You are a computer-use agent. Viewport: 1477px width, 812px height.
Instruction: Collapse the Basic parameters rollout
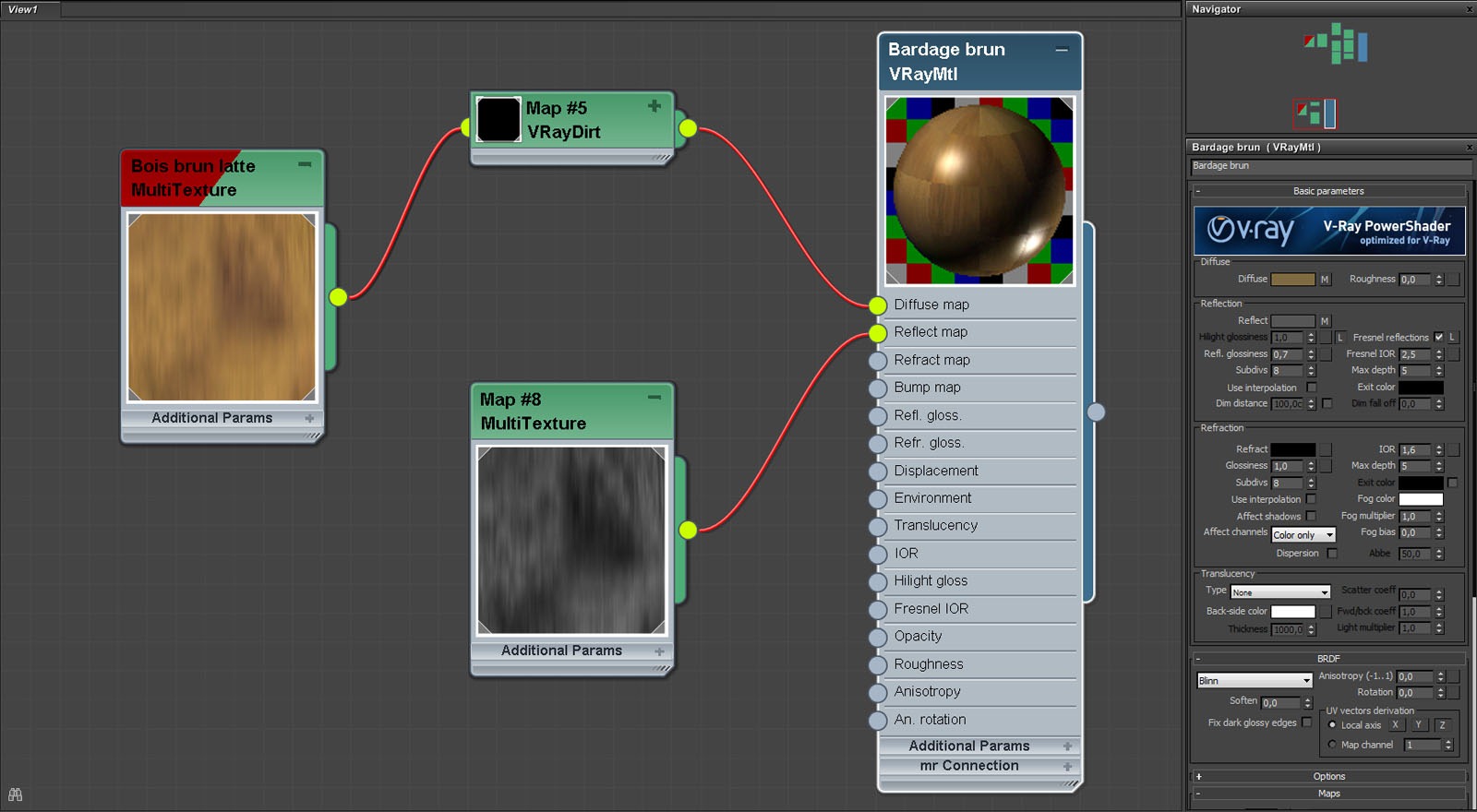pos(1328,191)
